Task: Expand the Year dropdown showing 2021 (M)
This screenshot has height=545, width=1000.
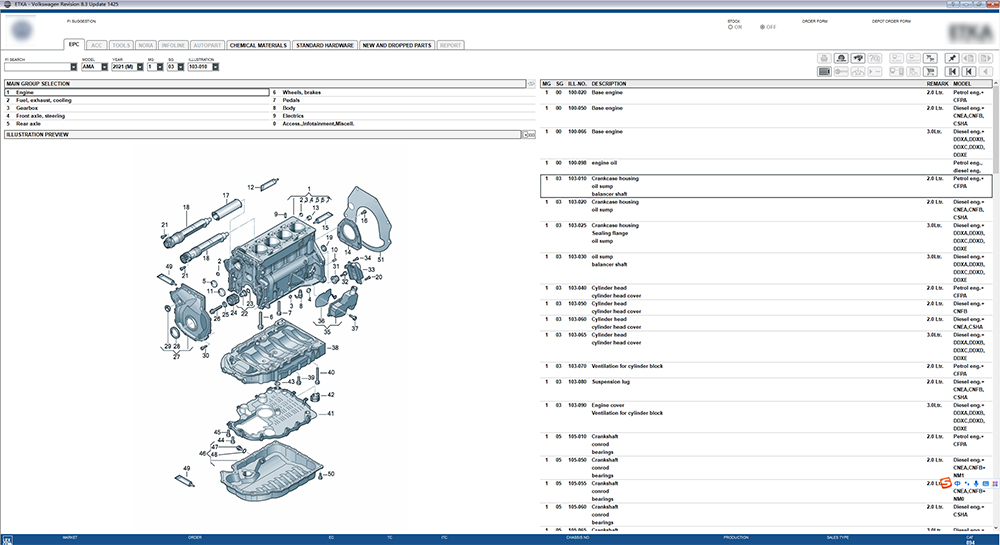Action: point(138,67)
